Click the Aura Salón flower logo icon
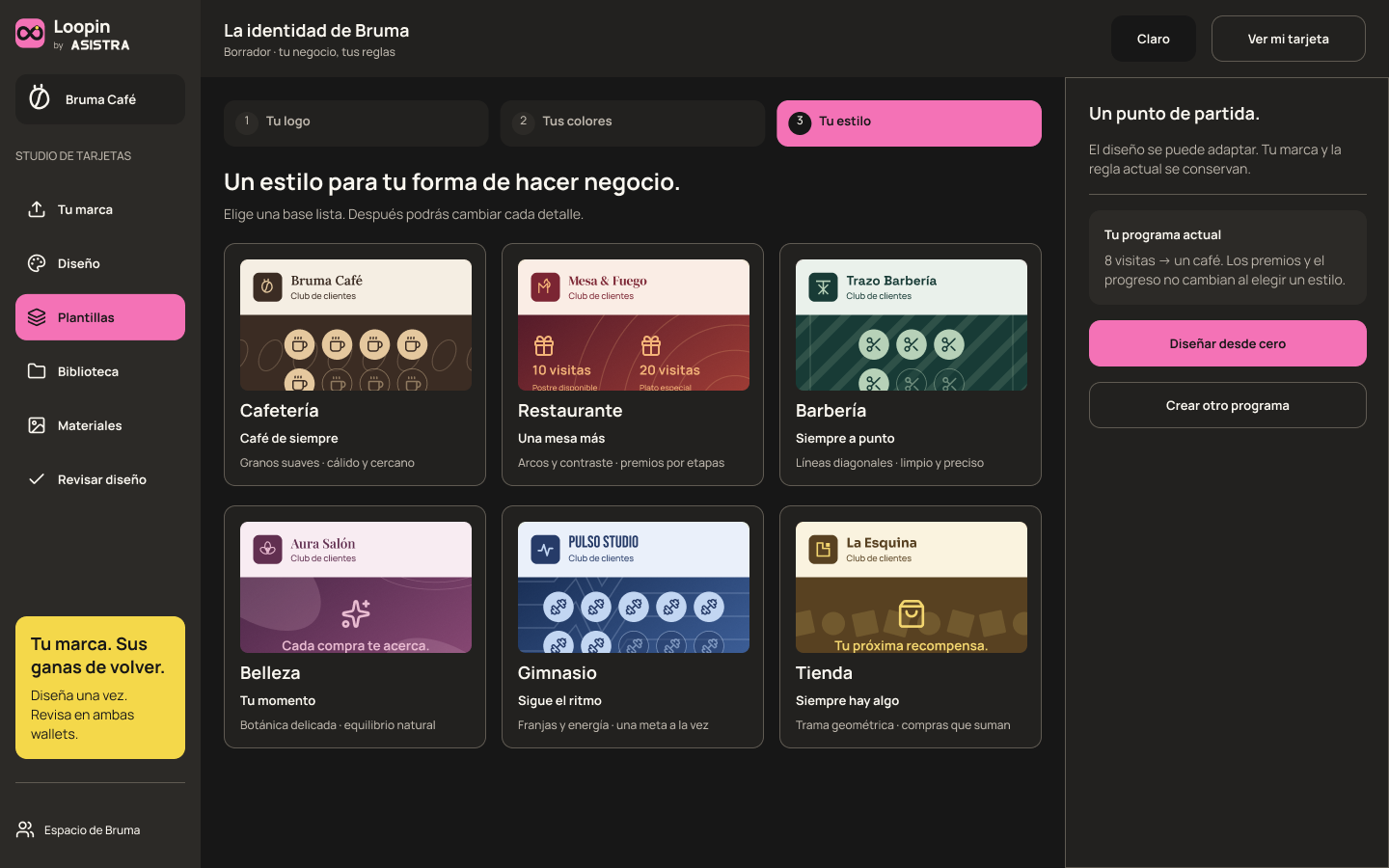 [267, 550]
